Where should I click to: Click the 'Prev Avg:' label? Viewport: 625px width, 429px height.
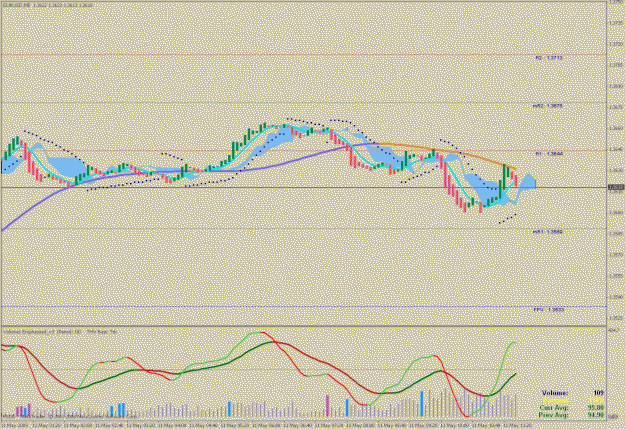pyautogui.click(x=554, y=415)
